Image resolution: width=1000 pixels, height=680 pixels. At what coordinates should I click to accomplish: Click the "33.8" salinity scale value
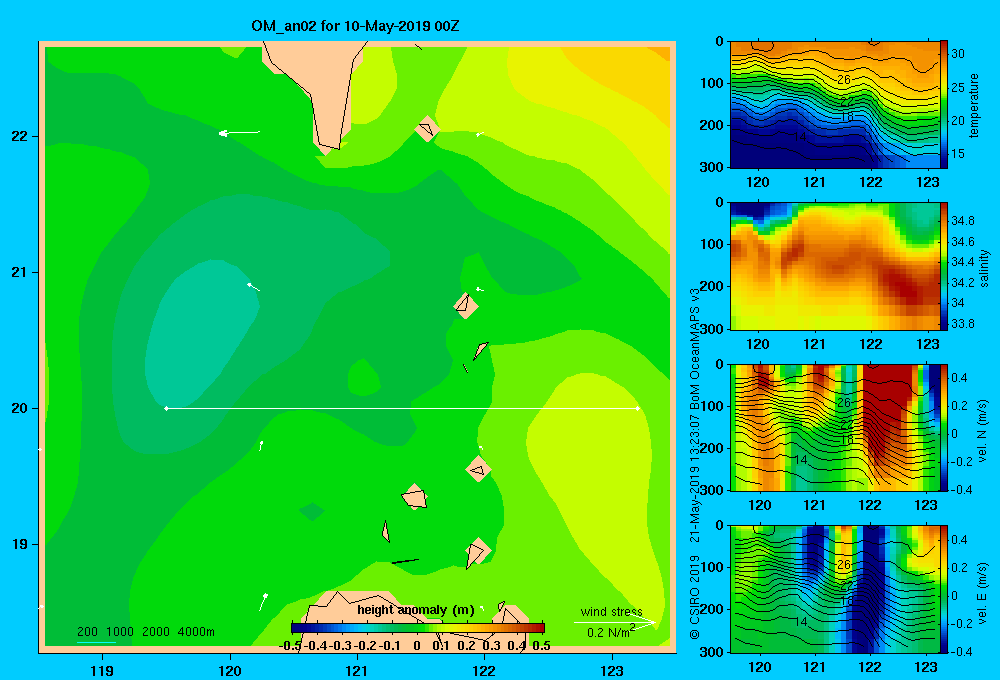962,323
